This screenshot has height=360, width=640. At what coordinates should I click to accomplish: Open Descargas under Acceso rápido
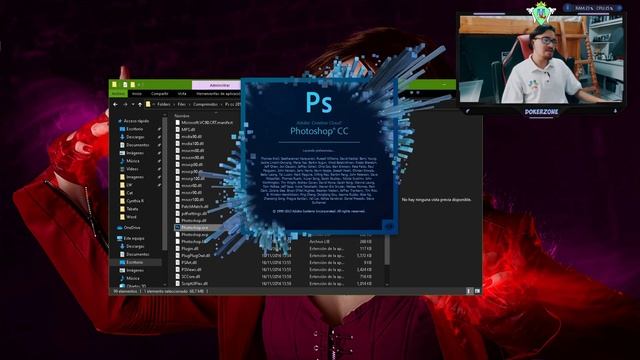coord(135,137)
